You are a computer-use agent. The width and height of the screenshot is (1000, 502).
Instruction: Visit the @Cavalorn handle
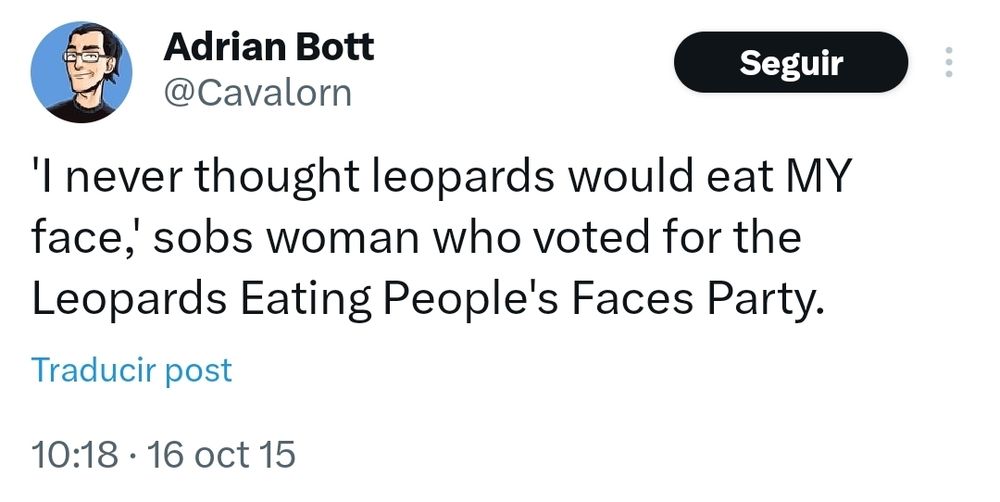pyautogui.click(x=258, y=93)
